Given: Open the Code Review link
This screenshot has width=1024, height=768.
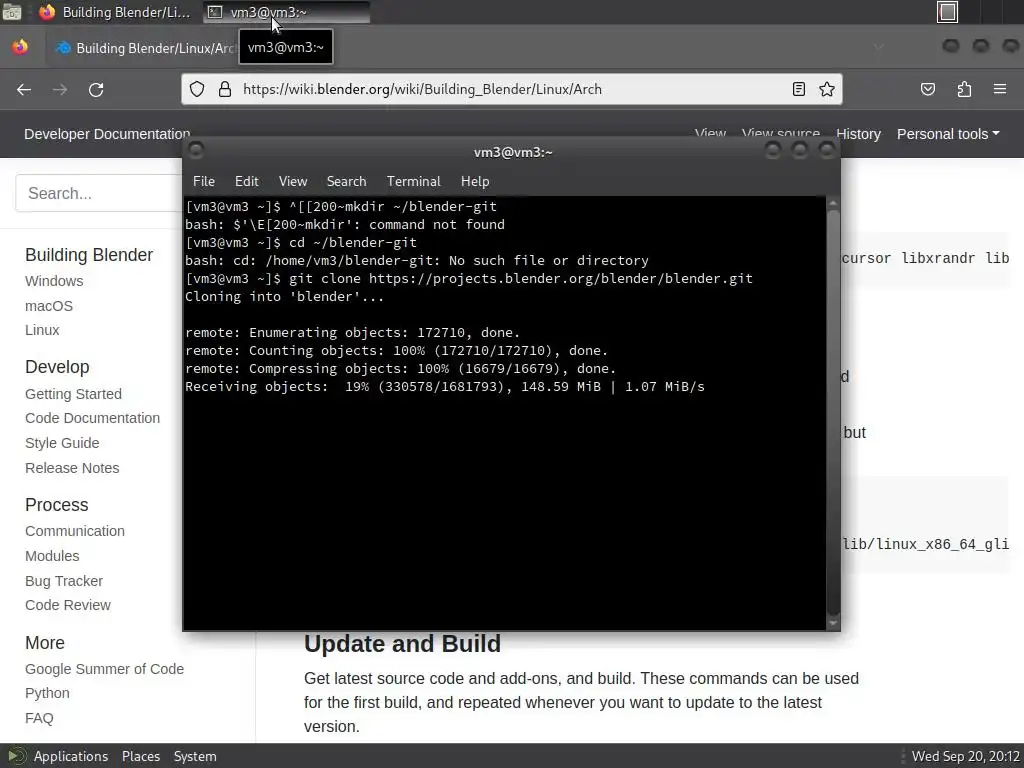Looking at the screenshot, I should click(x=68, y=605).
